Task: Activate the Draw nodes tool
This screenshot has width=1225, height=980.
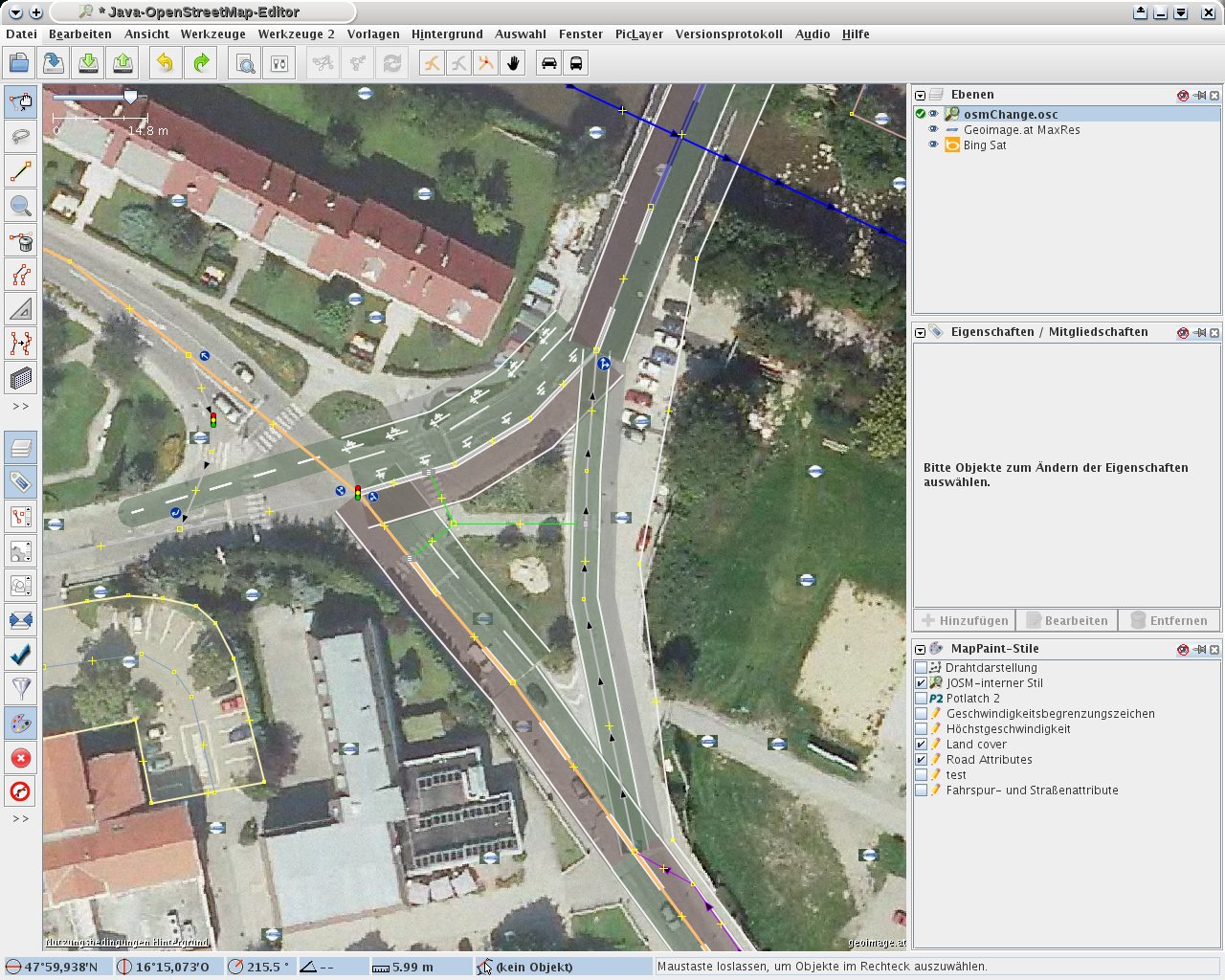Action: pyautogui.click(x=21, y=170)
